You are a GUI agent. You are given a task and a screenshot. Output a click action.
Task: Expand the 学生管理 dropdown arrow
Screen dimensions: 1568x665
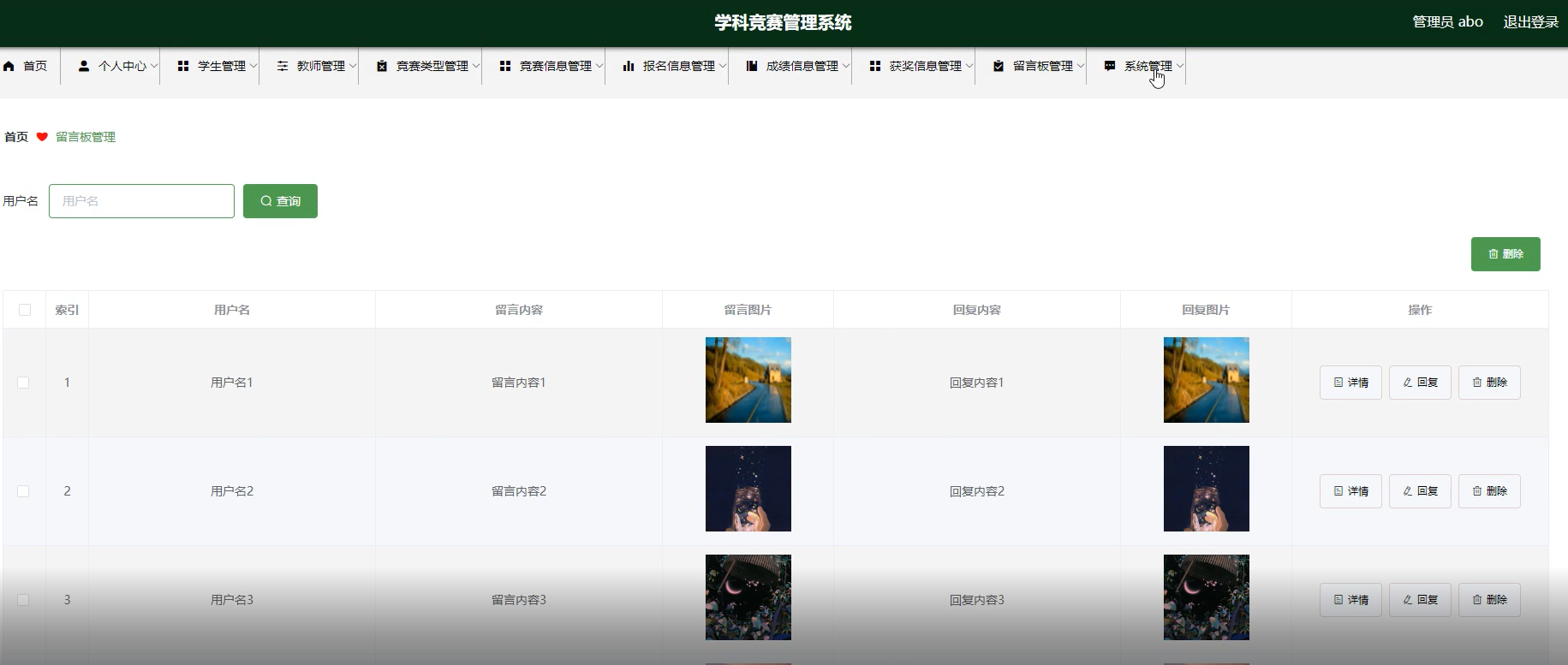coord(253,66)
